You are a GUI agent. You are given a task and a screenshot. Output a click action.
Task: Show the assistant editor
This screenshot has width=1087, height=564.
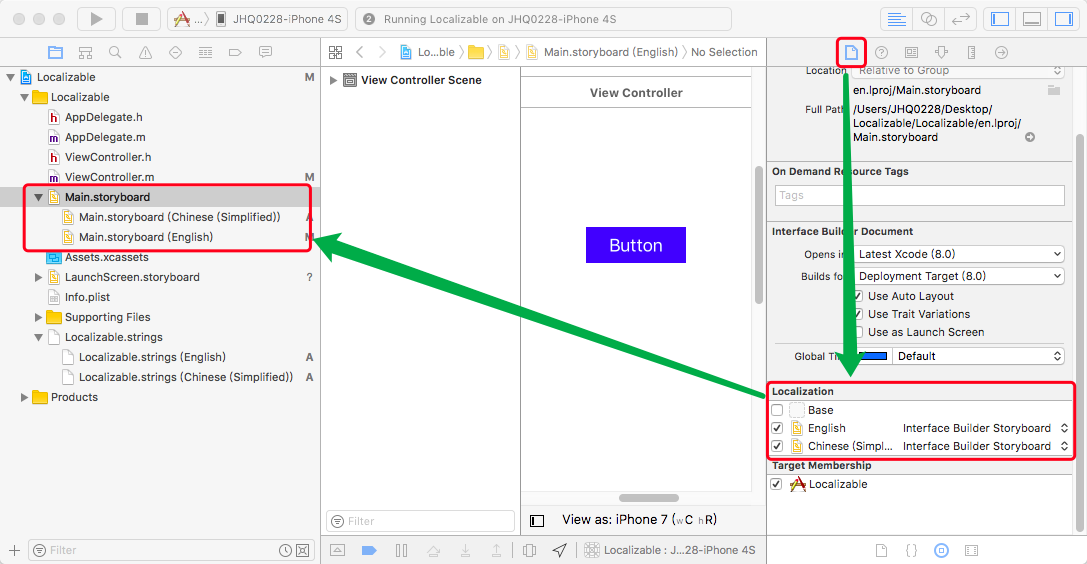pyautogui.click(x=928, y=19)
